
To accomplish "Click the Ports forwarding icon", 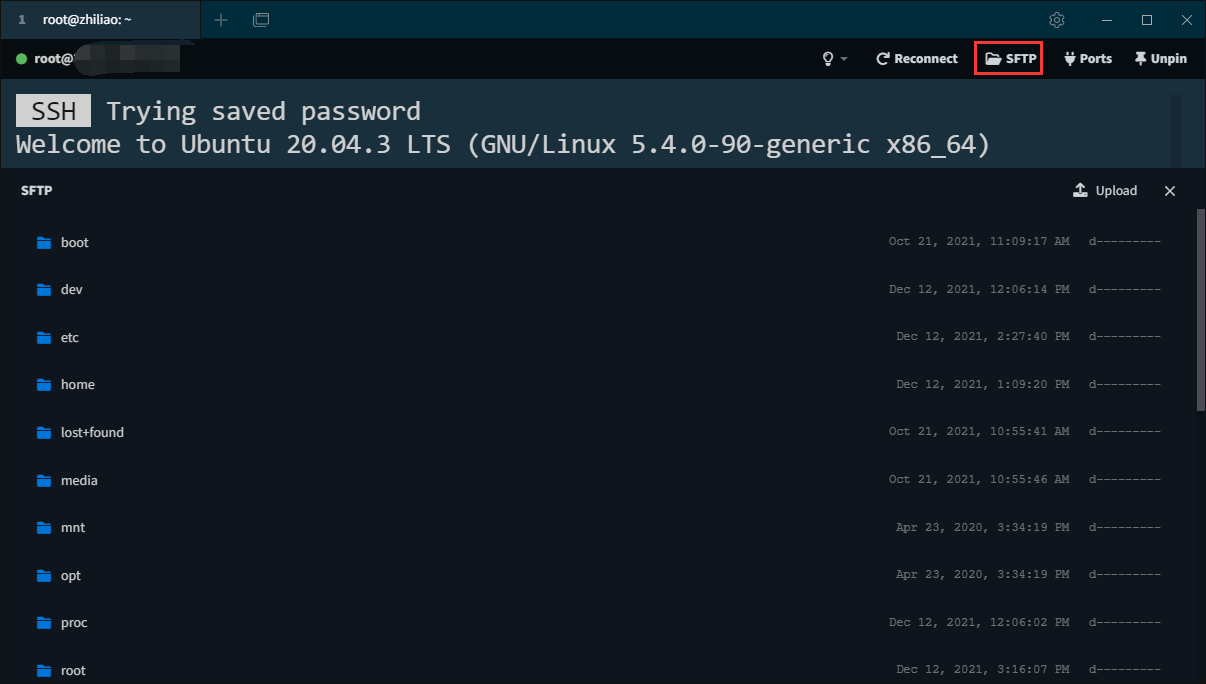I will [x=1069, y=58].
